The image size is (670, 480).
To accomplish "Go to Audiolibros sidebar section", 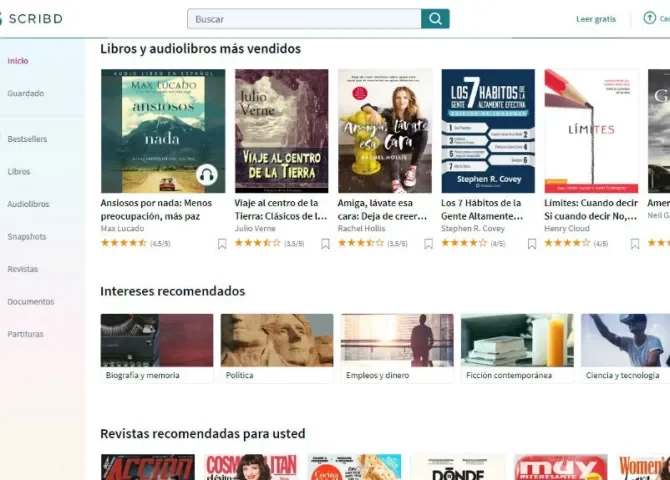I will point(28,204).
